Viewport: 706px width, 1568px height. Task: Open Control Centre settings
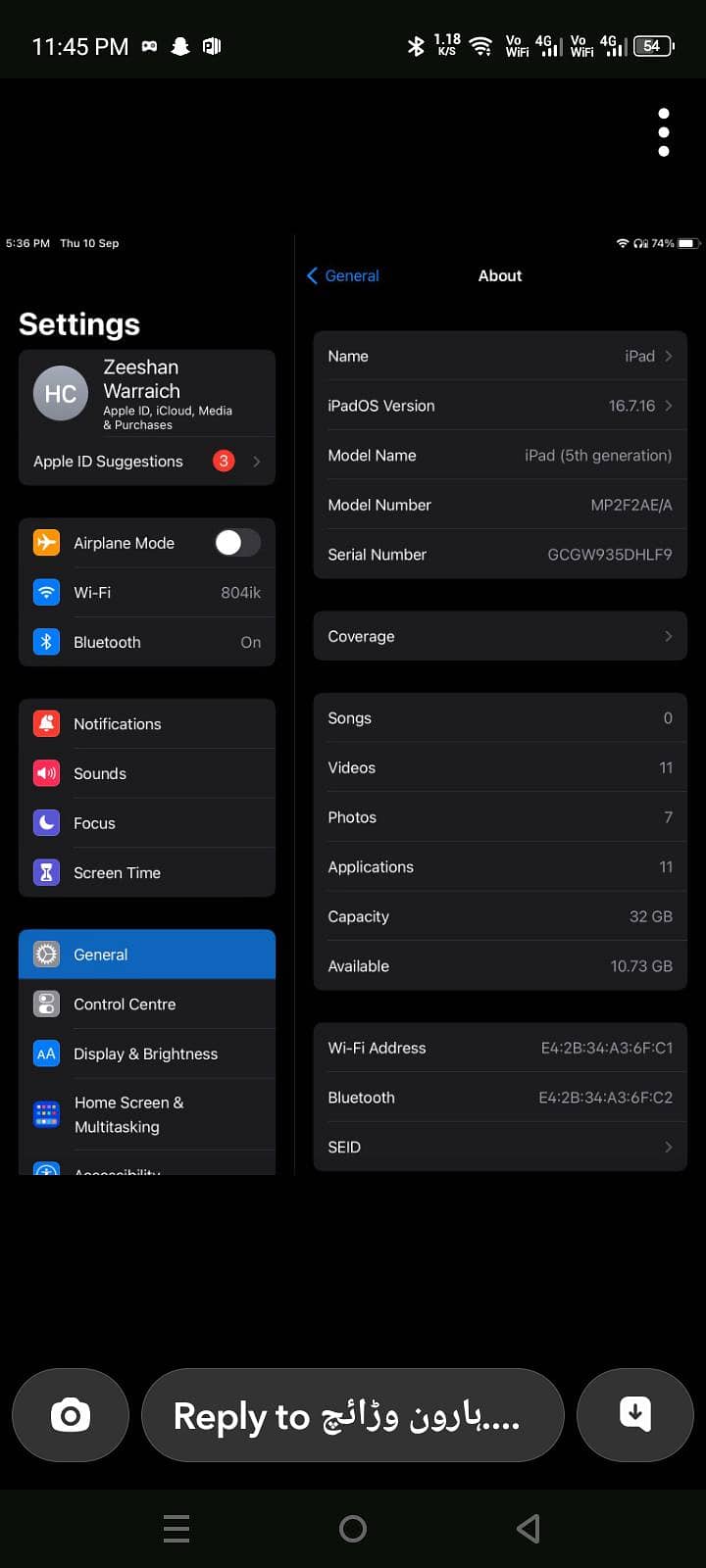pos(147,1004)
